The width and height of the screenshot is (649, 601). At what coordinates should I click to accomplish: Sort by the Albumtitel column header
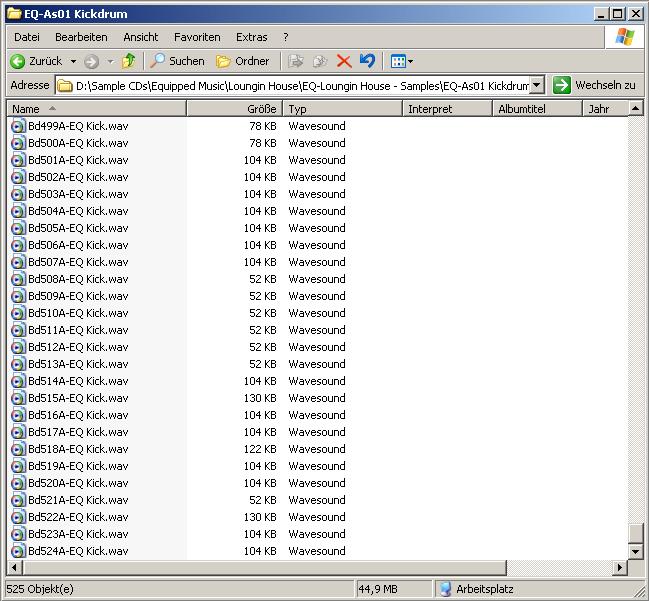[537, 109]
